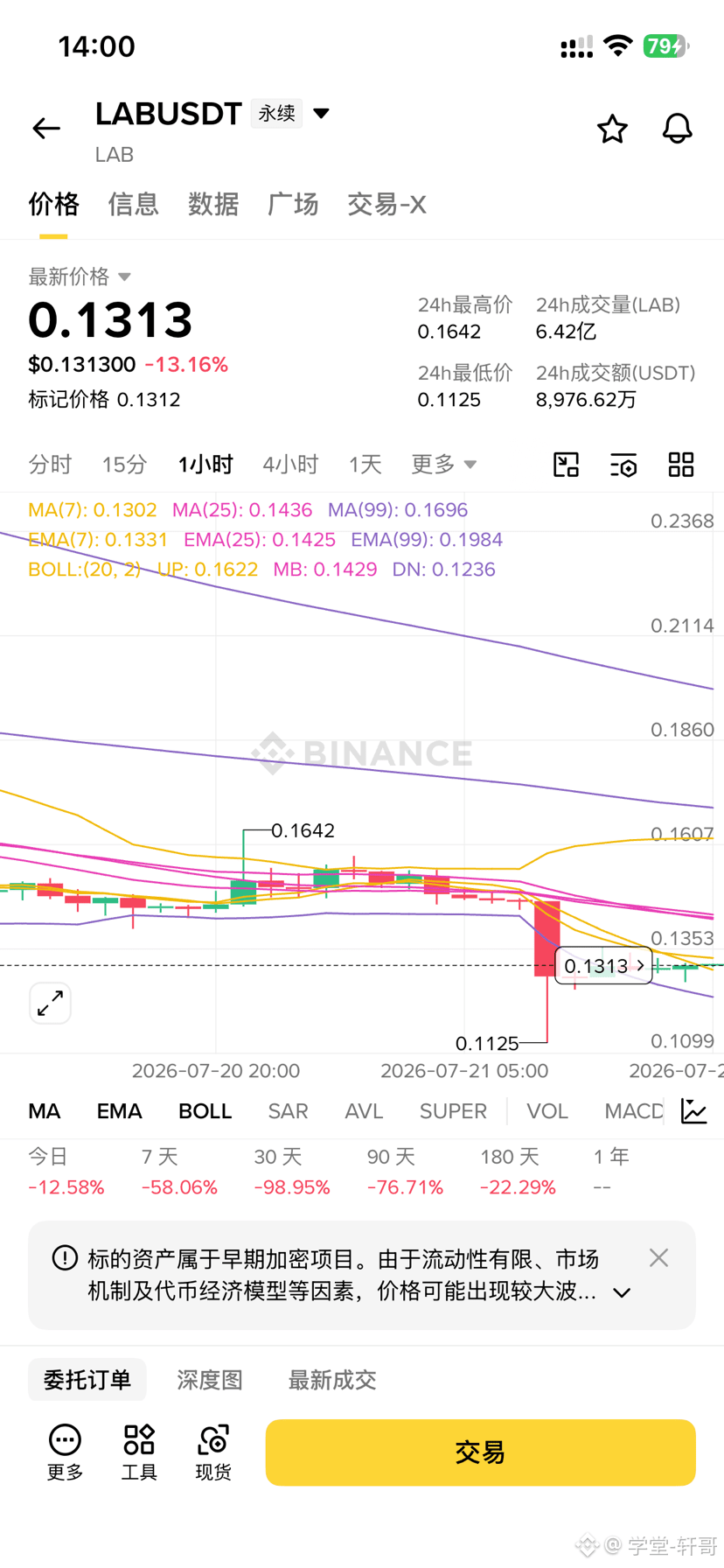Image resolution: width=724 pixels, height=1568 pixels.
Task: Switch to the 交易-X tab
Action: click(x=386, y=204)
